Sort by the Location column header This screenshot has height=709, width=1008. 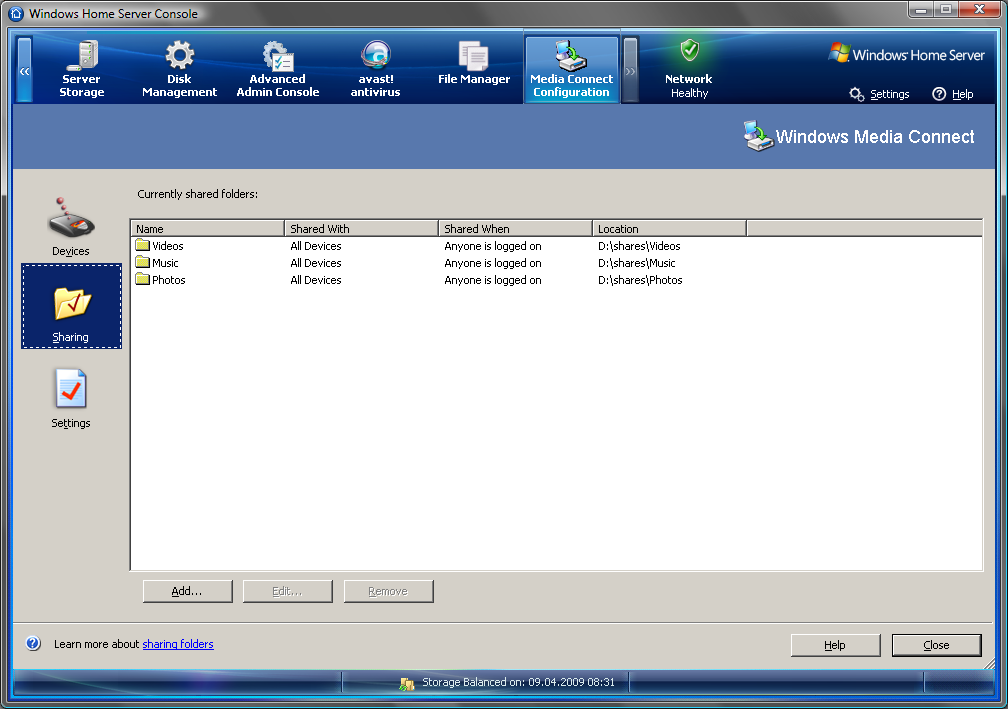[x=669, y=228]
